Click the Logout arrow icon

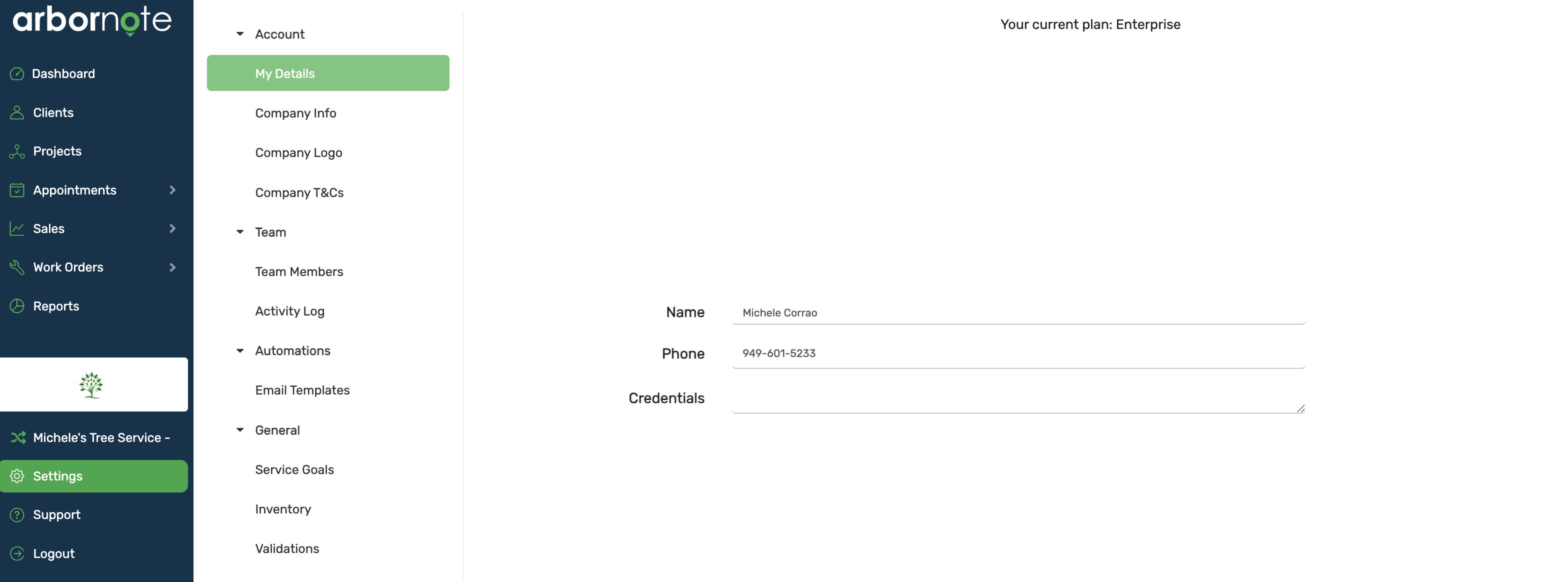click(x=17, y=553)
